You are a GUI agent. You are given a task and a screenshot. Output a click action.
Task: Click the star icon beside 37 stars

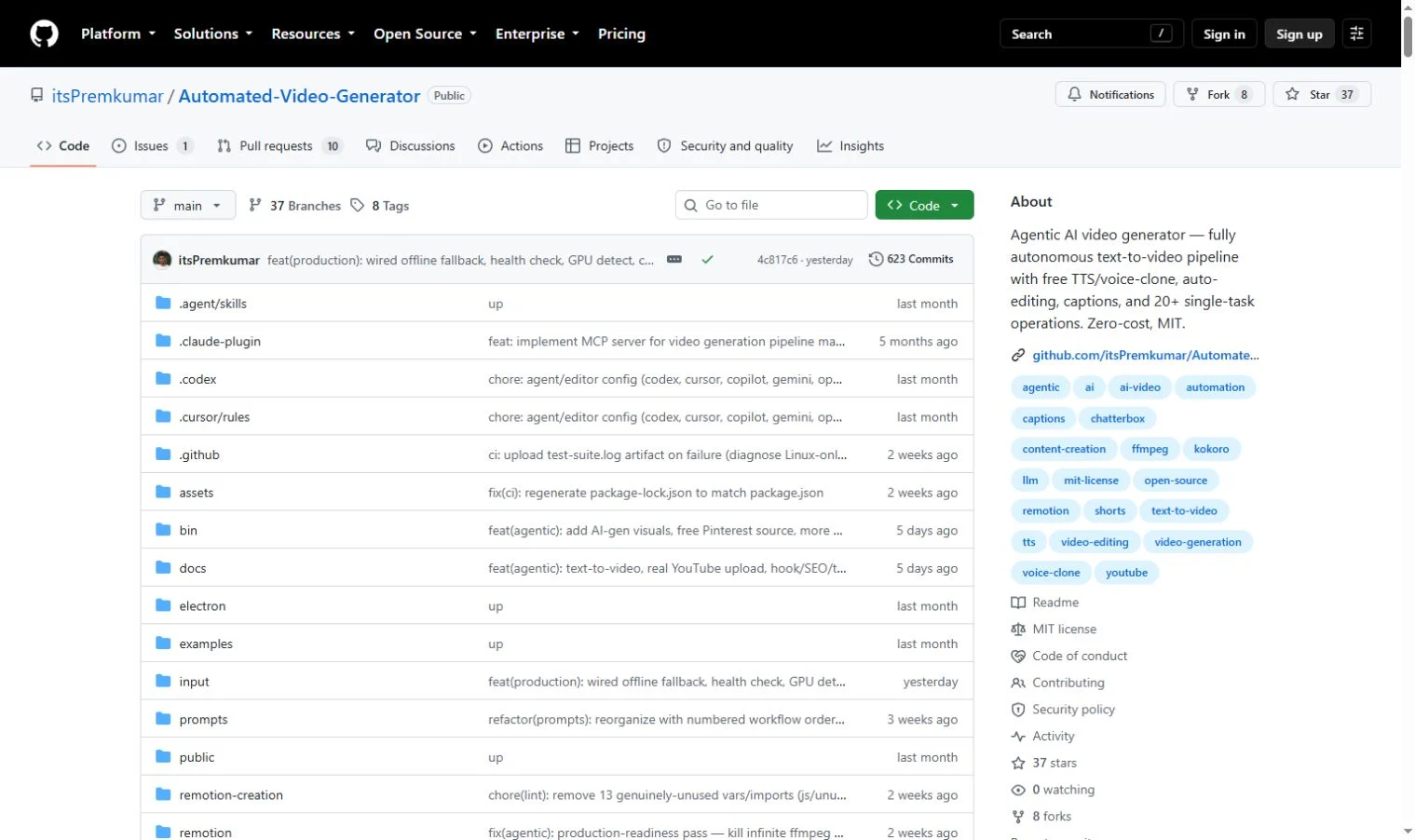(1018, 763)
